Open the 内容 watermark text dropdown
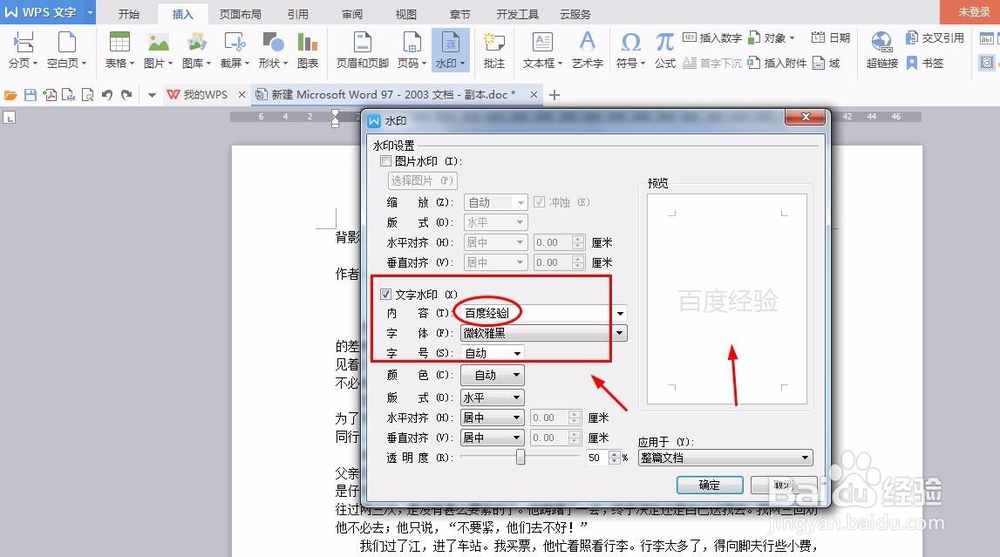 (x=620, y=313)
